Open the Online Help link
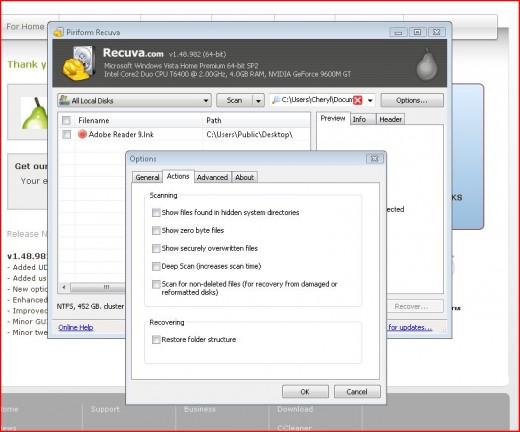The width and height of the screenshot is (520, 432). coord(76,327)
